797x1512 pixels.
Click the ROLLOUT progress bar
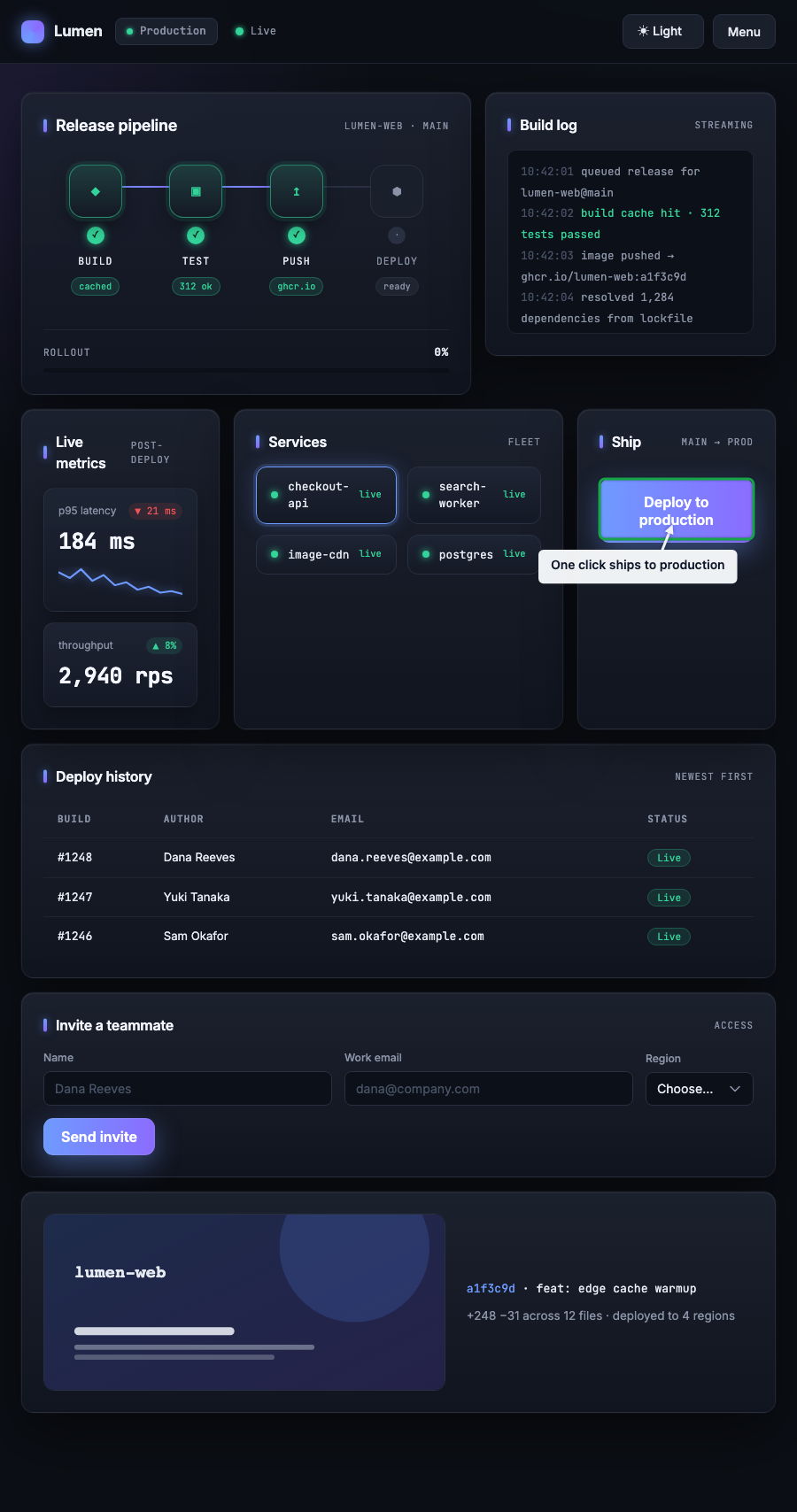coord(246,371)
